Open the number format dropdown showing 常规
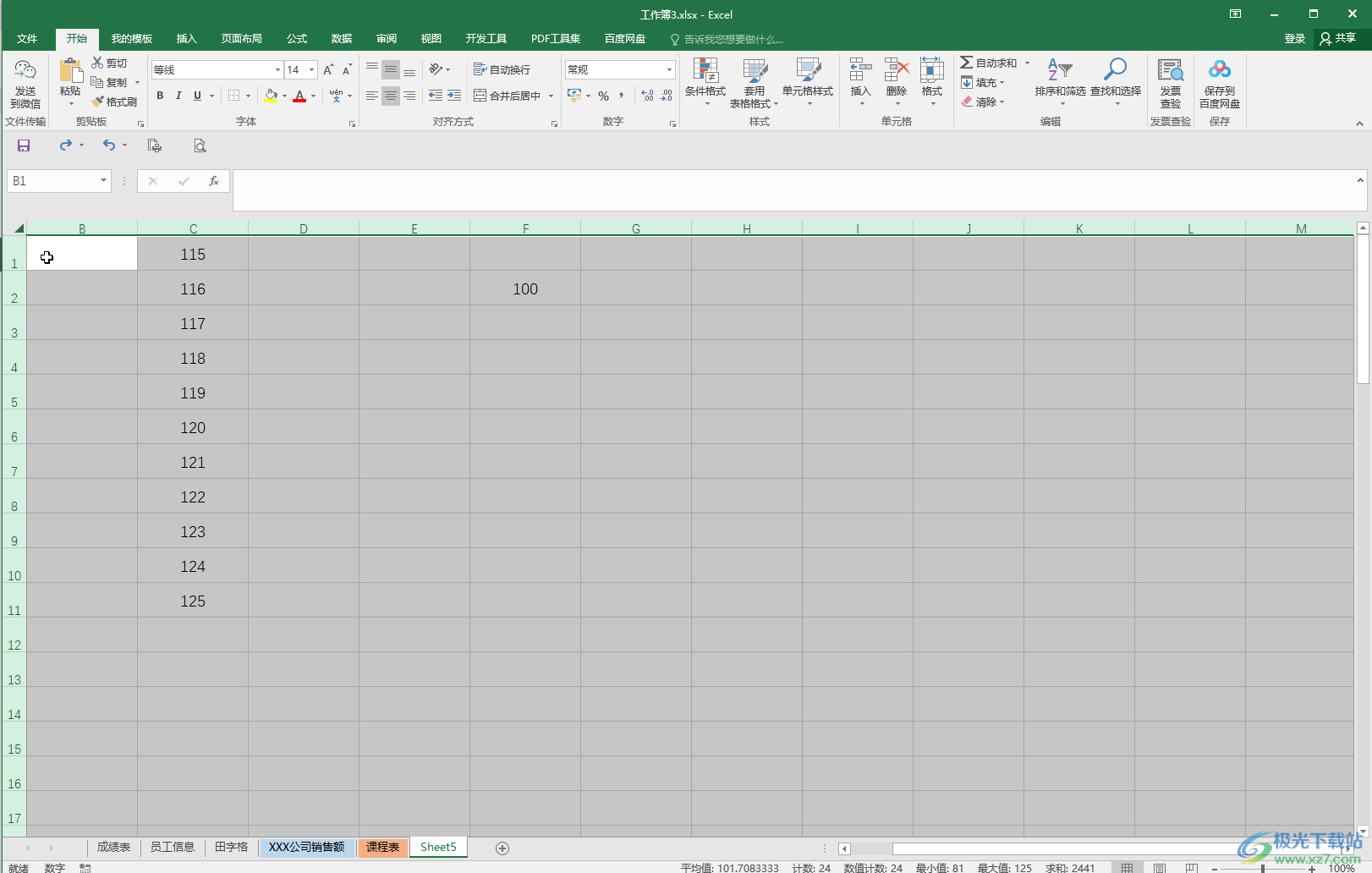This screenshot has width=1372, height=873. [x=669, y=69]
